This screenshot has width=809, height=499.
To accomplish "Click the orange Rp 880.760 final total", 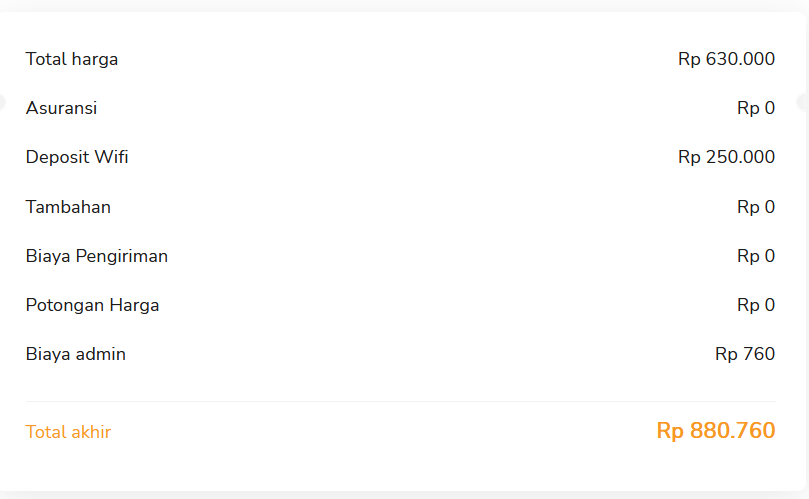I will click(x=715, y=431).
